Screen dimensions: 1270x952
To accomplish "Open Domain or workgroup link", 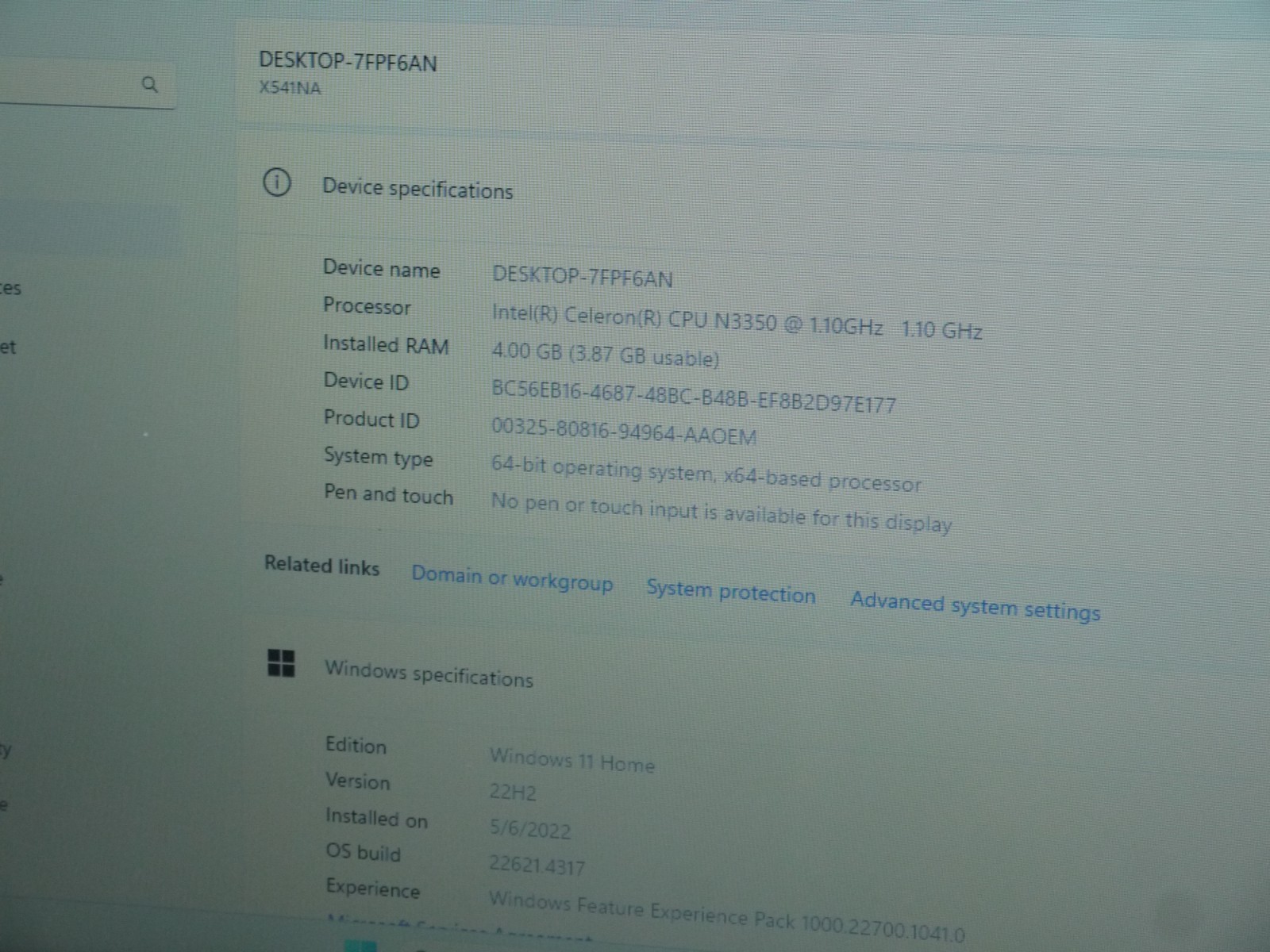I will tap(512, 578).
